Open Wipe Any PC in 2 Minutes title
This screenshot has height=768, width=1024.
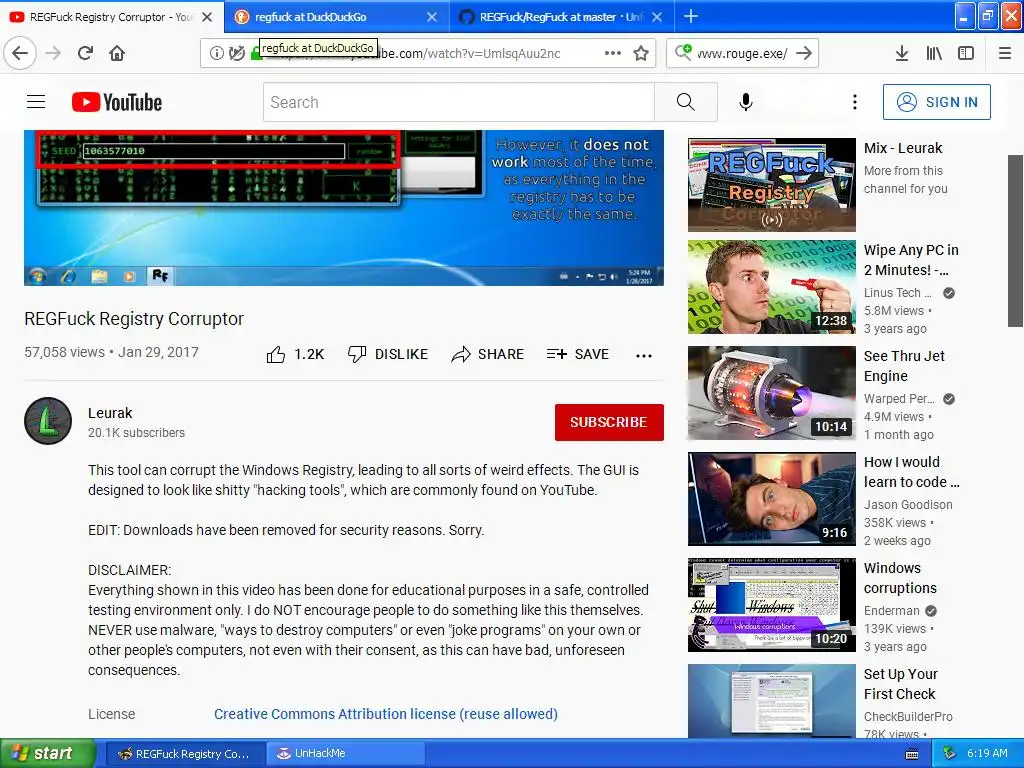[x=911, y=260]
